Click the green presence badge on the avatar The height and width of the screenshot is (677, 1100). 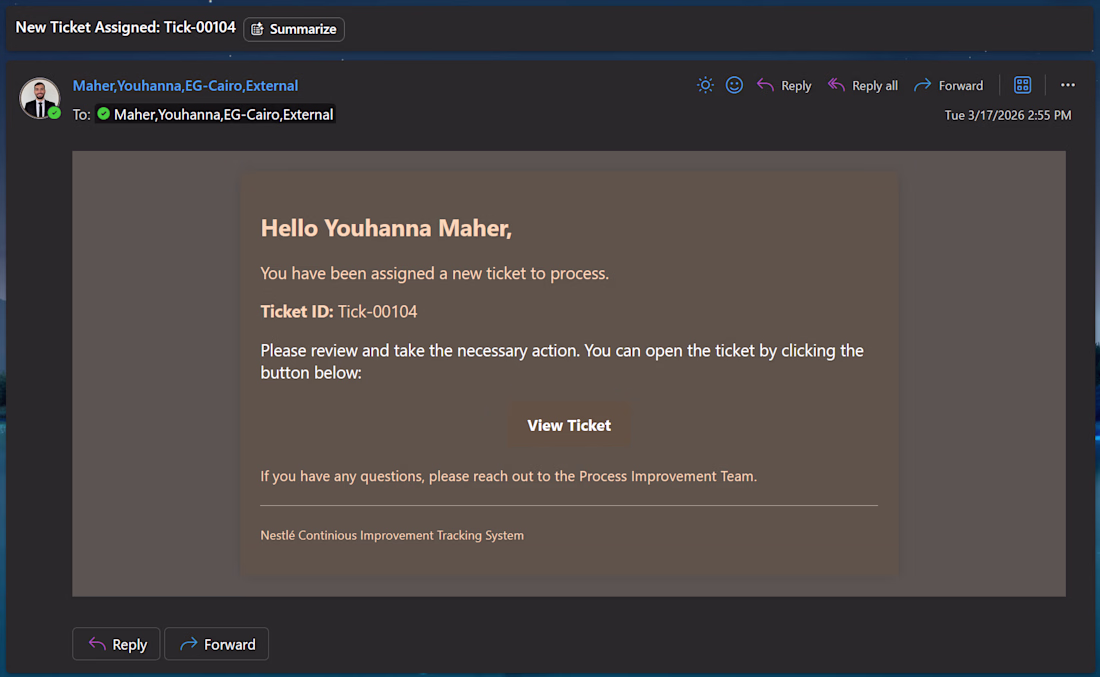click(x=55, y=113)
